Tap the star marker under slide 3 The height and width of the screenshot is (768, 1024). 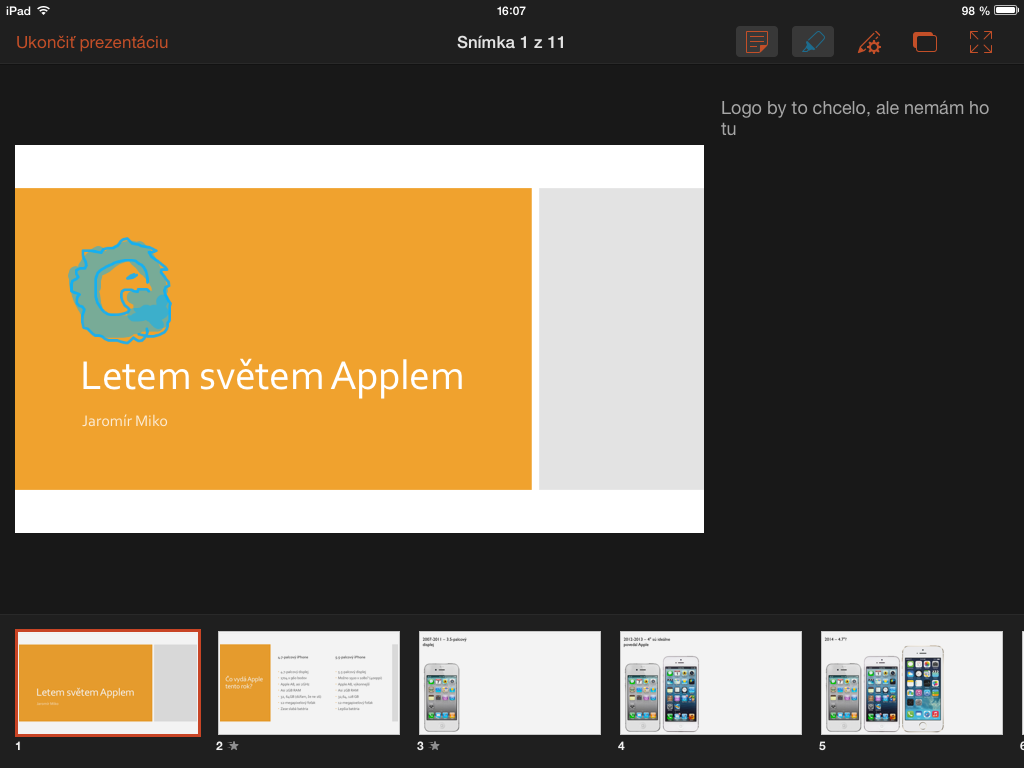point(435,746)
